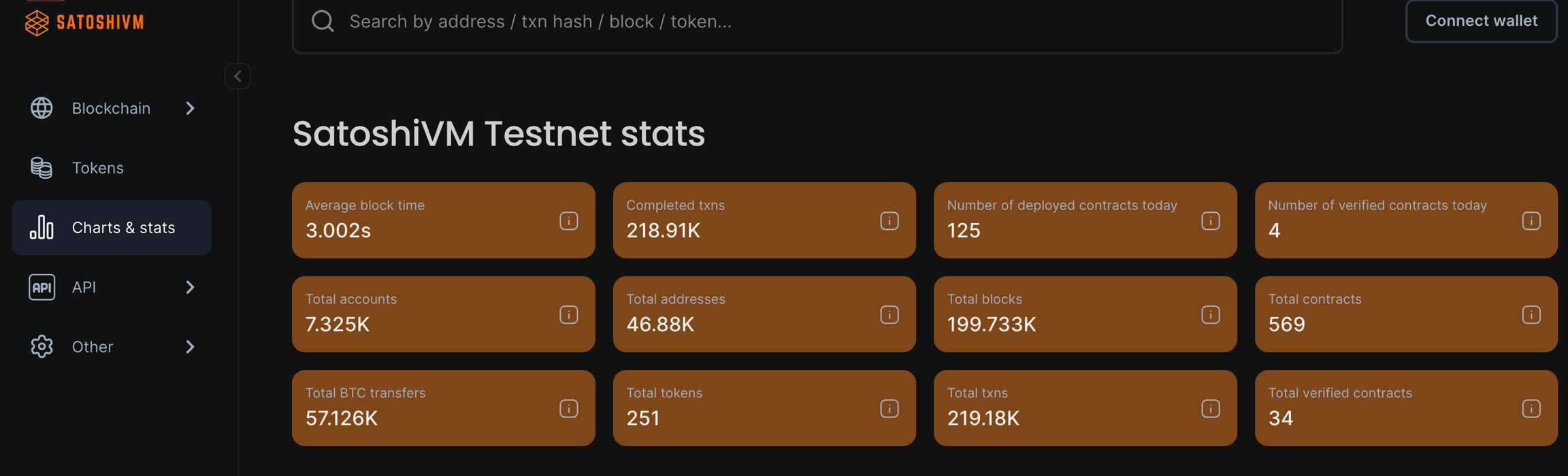
Task: Click the SatoshiVM logo icon
Action: (37, 22)
